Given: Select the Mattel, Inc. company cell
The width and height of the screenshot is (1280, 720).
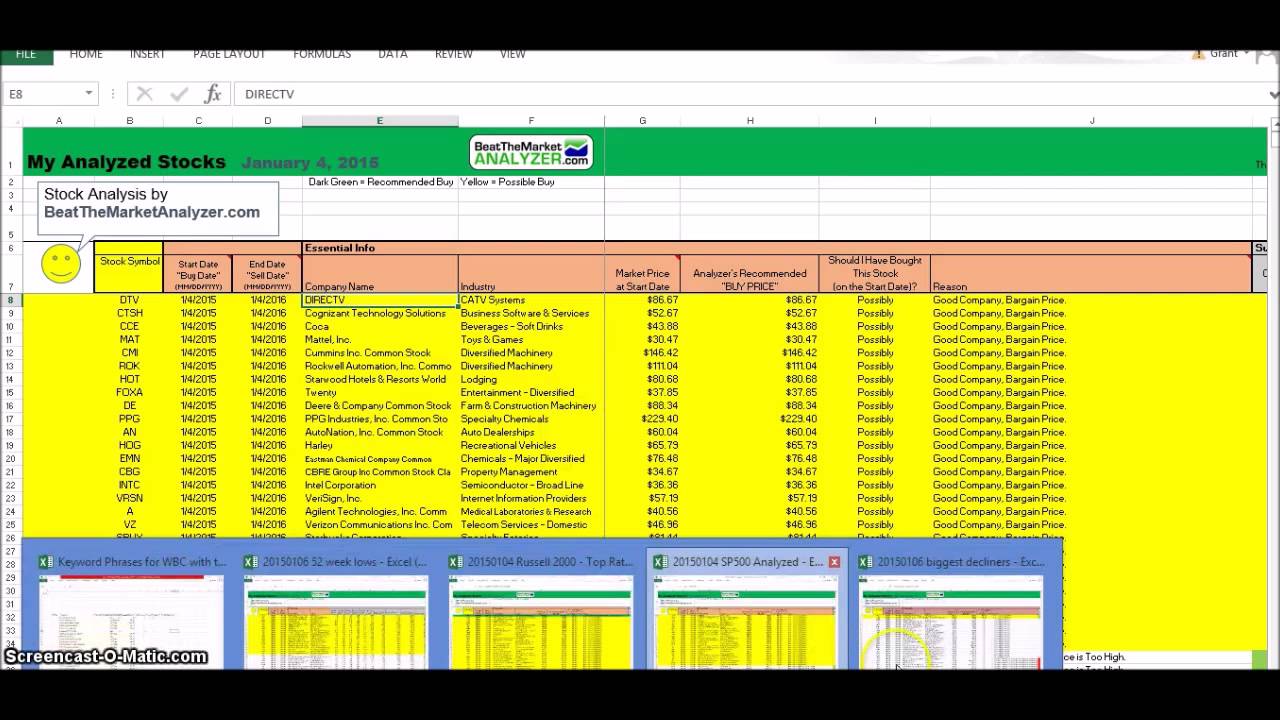Looking at the screenshot, I should 380,339.
